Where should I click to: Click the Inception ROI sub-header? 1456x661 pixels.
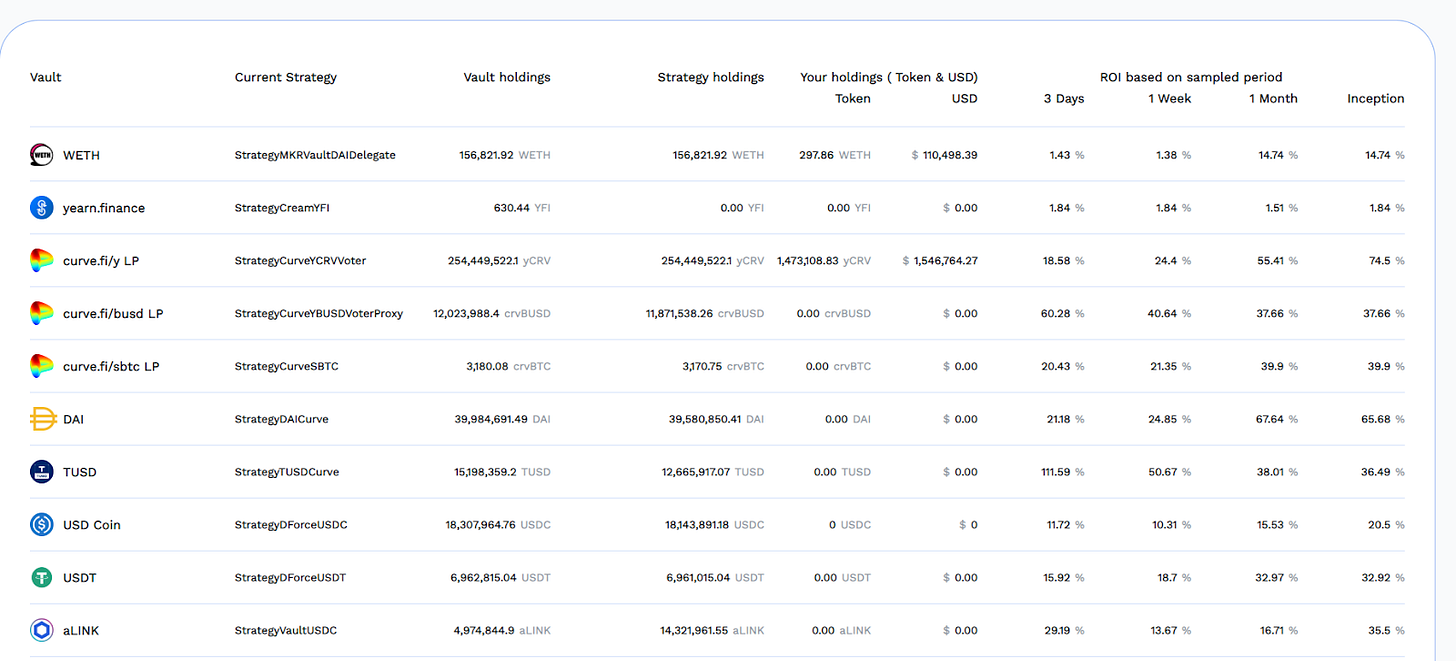(1376, 98)
